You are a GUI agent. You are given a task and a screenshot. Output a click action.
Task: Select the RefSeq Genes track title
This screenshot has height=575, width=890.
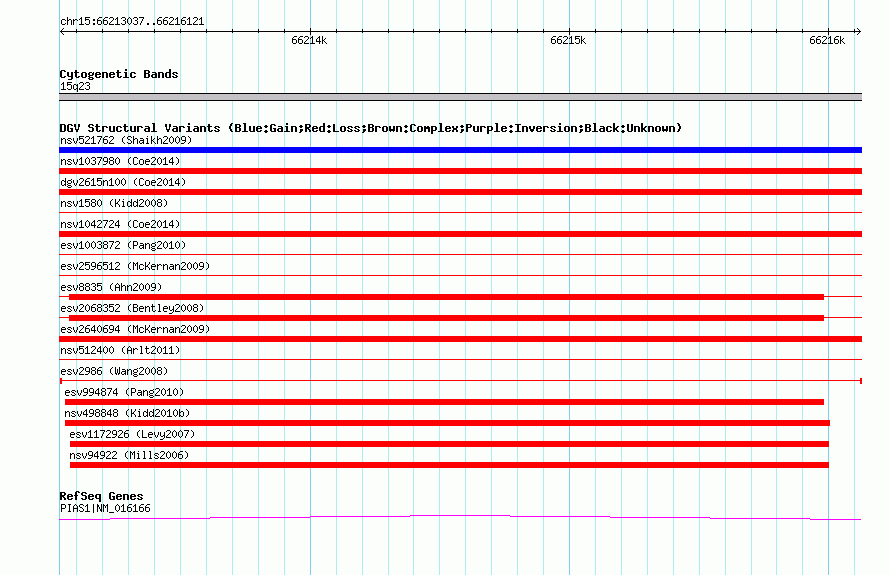(101, 496)
